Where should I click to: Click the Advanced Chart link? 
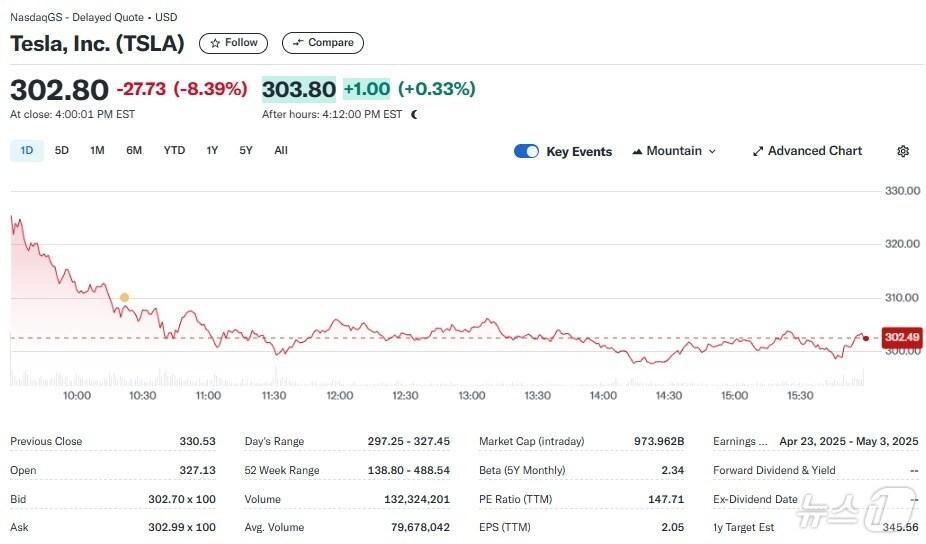click(815, 151)
